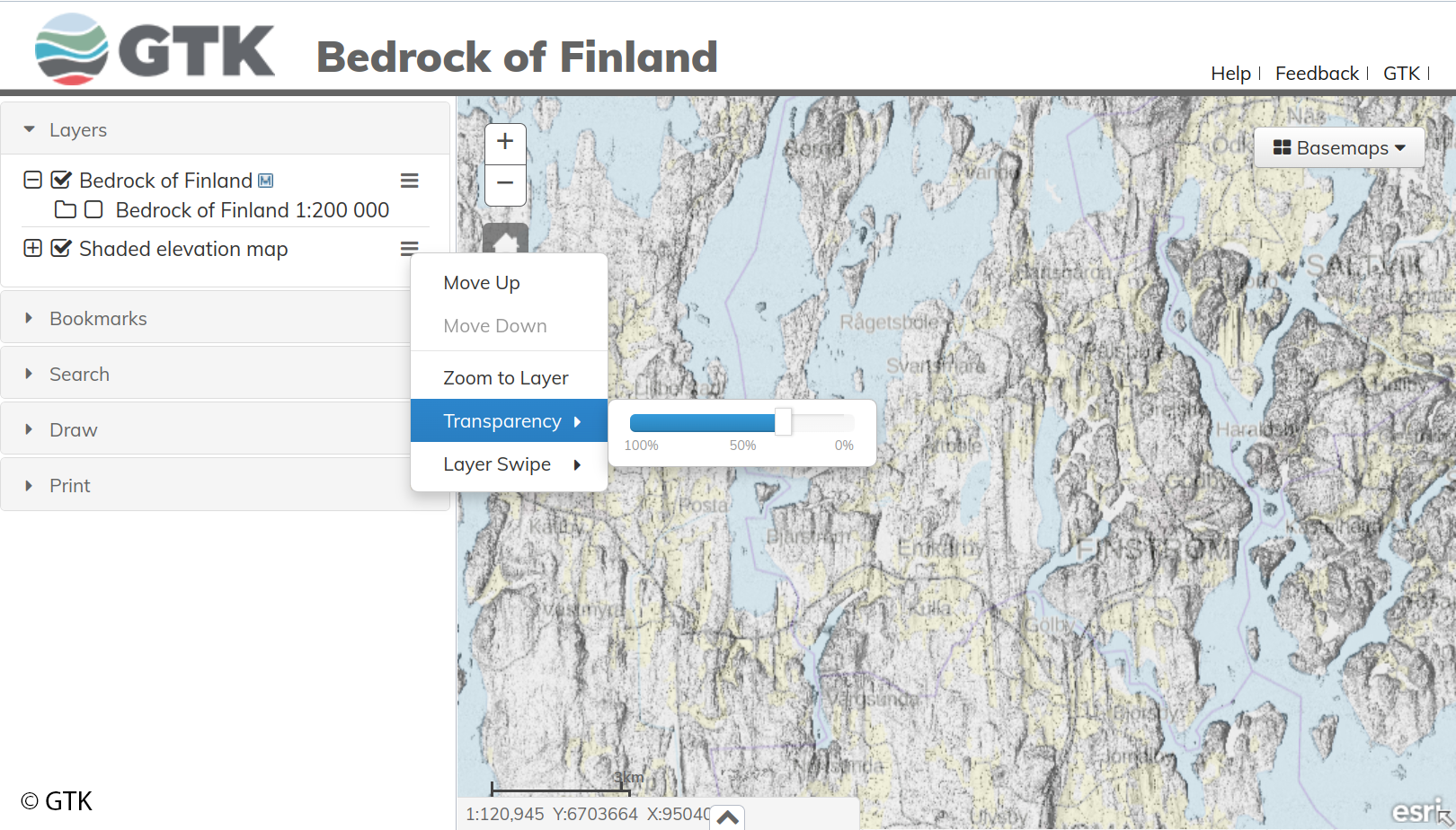Click the home extent map button
1456x830 pixels.
coord(505,241)
